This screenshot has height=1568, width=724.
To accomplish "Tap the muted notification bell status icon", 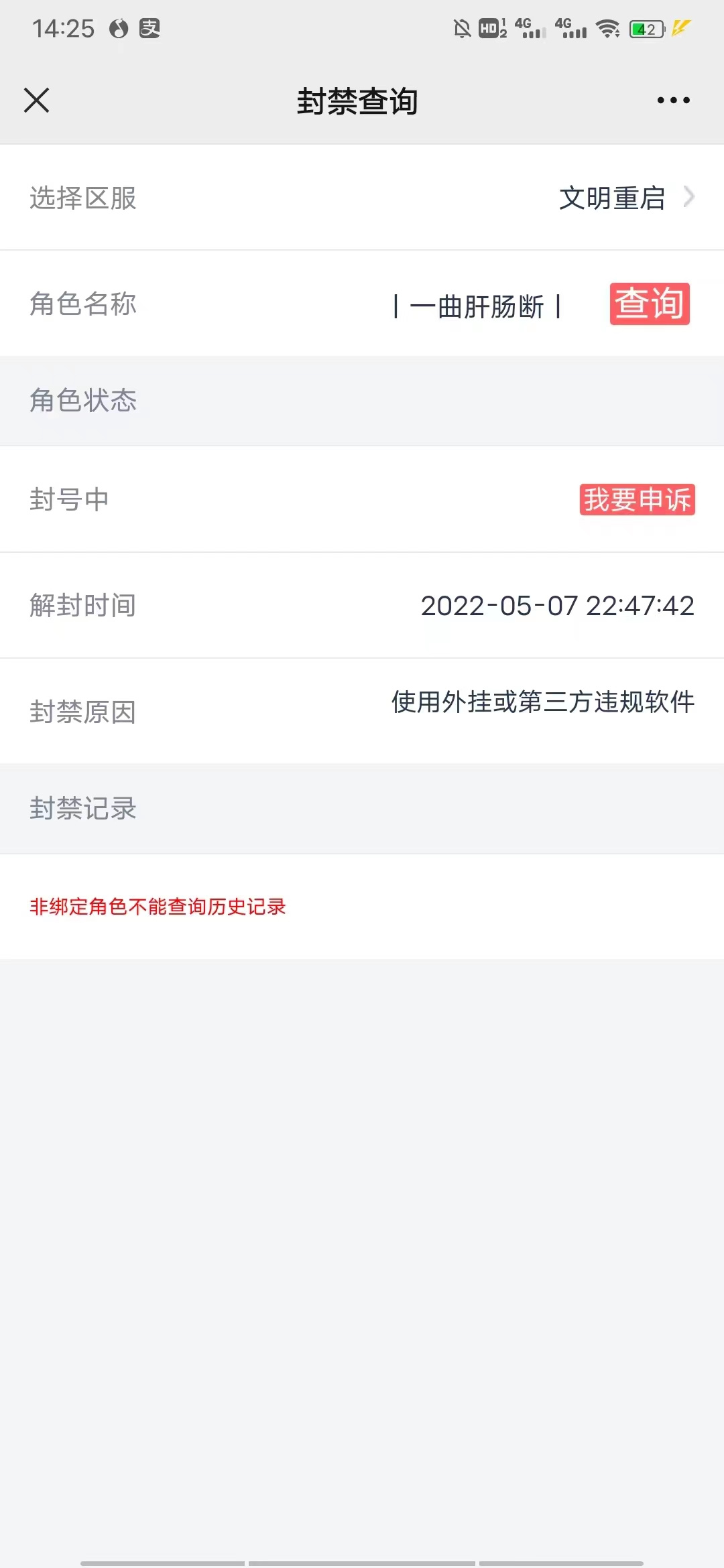I will point(462,29).
